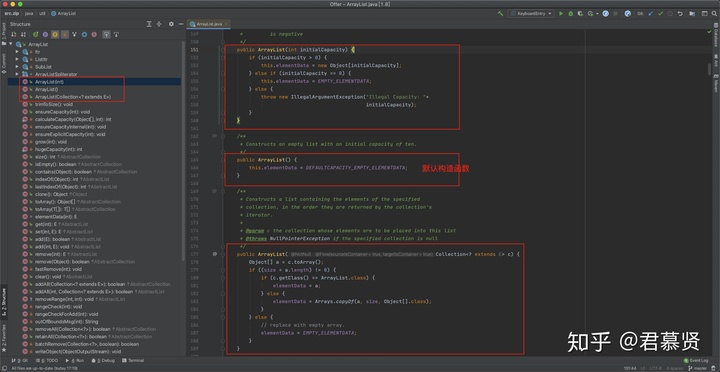Screen dimensions: 720x372
Task: Toggle Show non-public members orange icon
Action: pos(65,34)
